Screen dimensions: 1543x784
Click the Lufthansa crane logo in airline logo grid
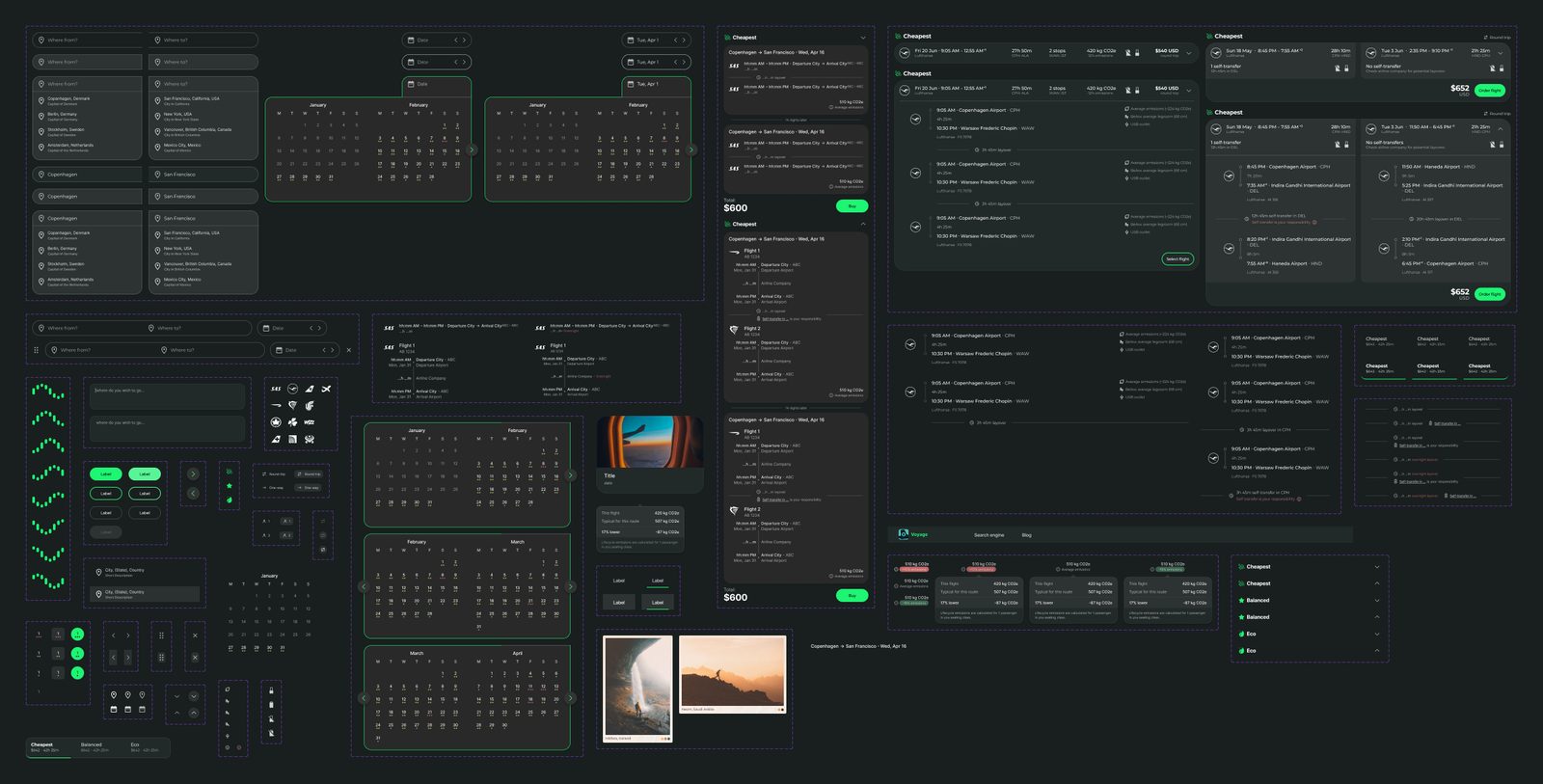click(x=292, y=389)
